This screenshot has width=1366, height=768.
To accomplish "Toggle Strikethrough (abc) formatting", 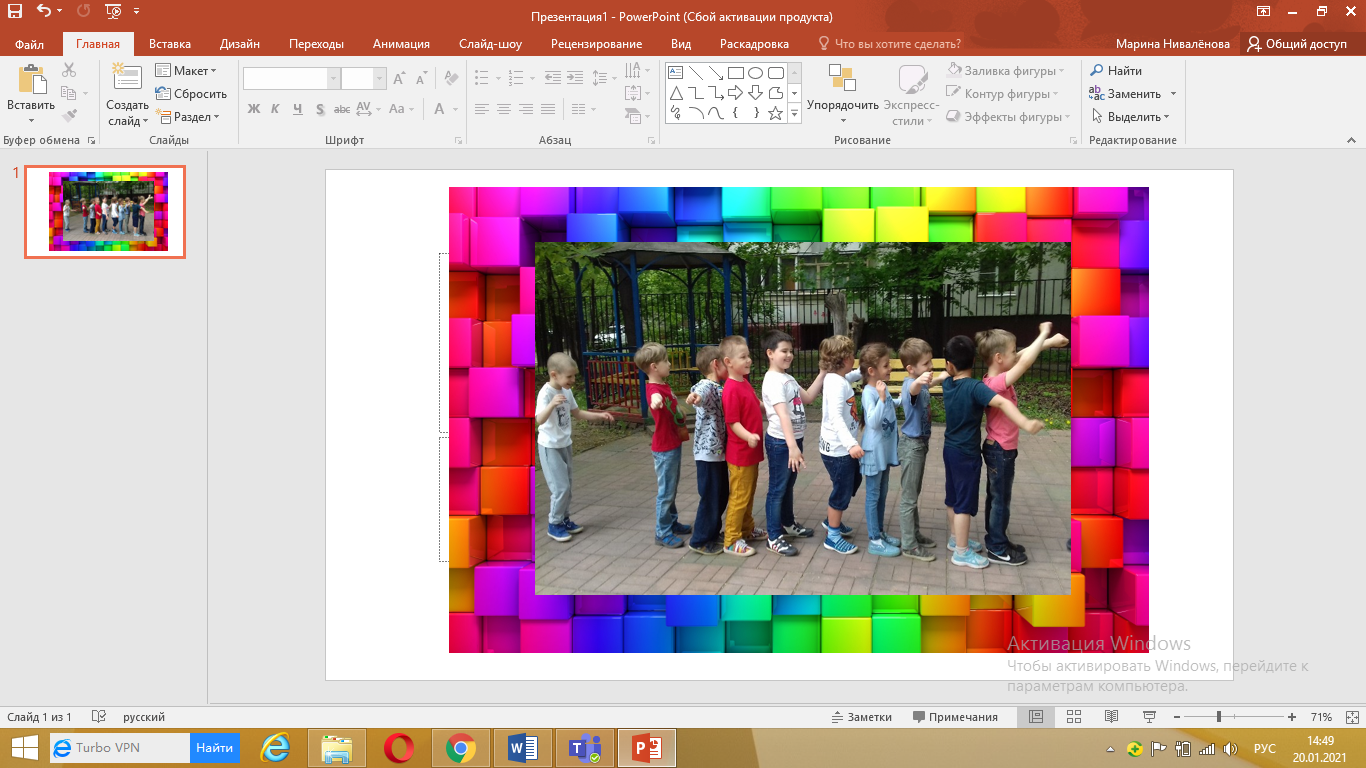I will 342,109.
